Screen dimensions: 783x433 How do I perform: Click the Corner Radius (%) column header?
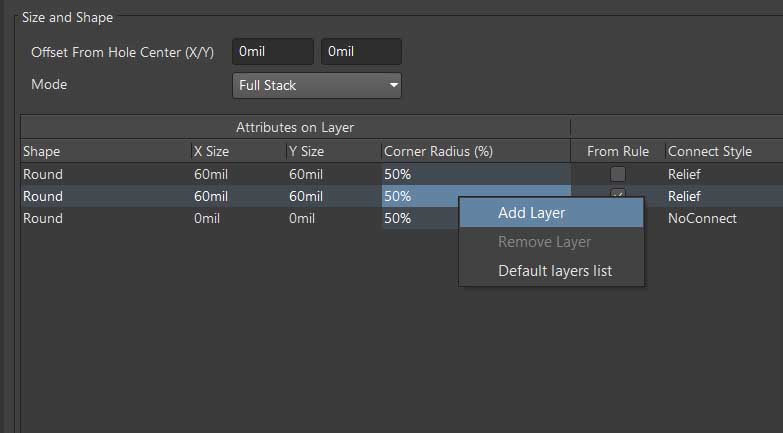tap(438, 152)
